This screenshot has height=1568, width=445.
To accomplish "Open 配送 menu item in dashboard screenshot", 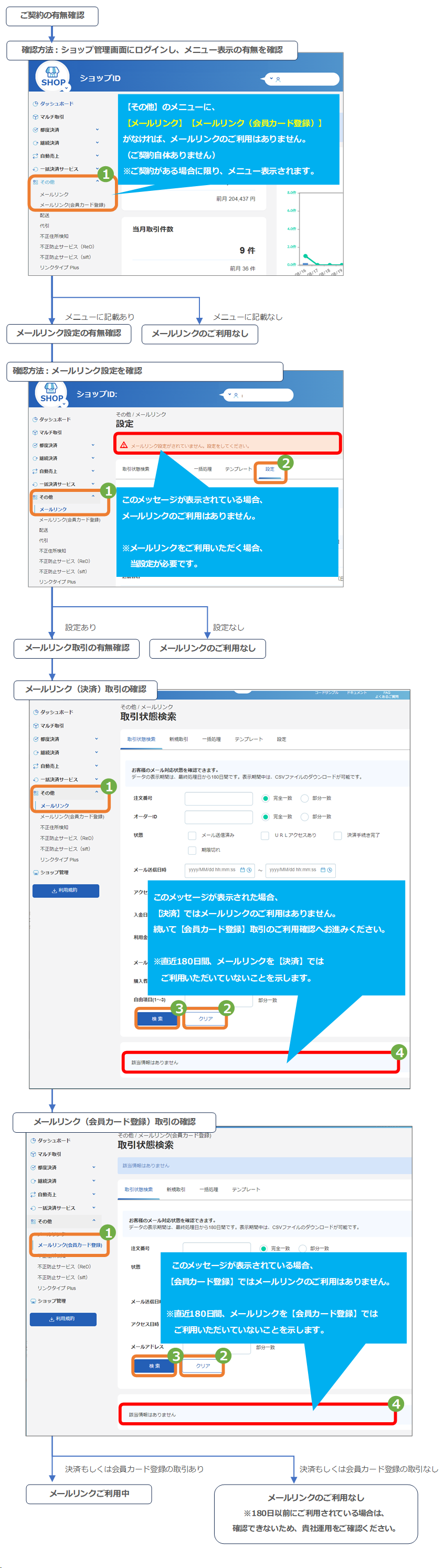I will (45, 216).
